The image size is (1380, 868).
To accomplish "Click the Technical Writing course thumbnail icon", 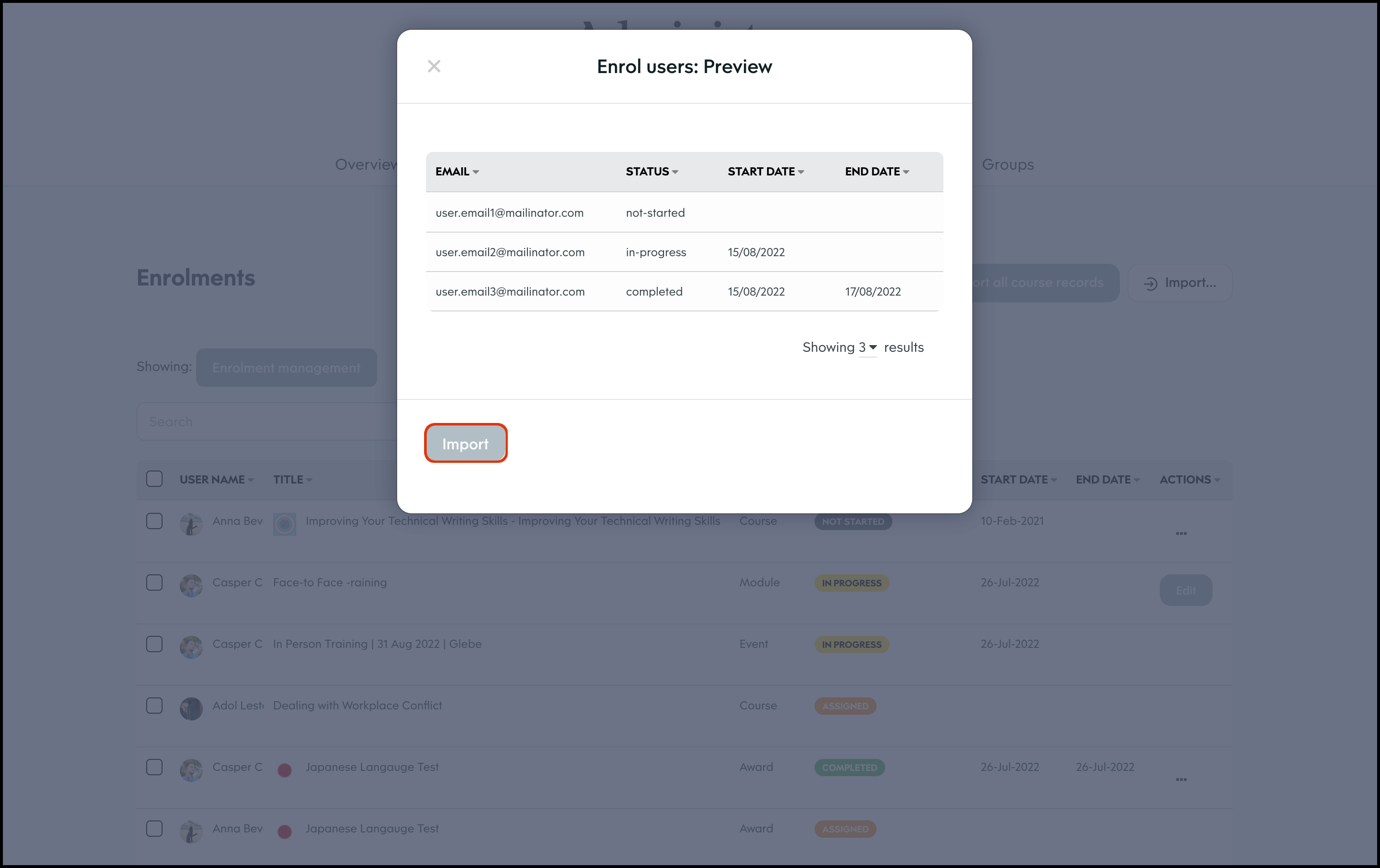I will coord(284,524).
